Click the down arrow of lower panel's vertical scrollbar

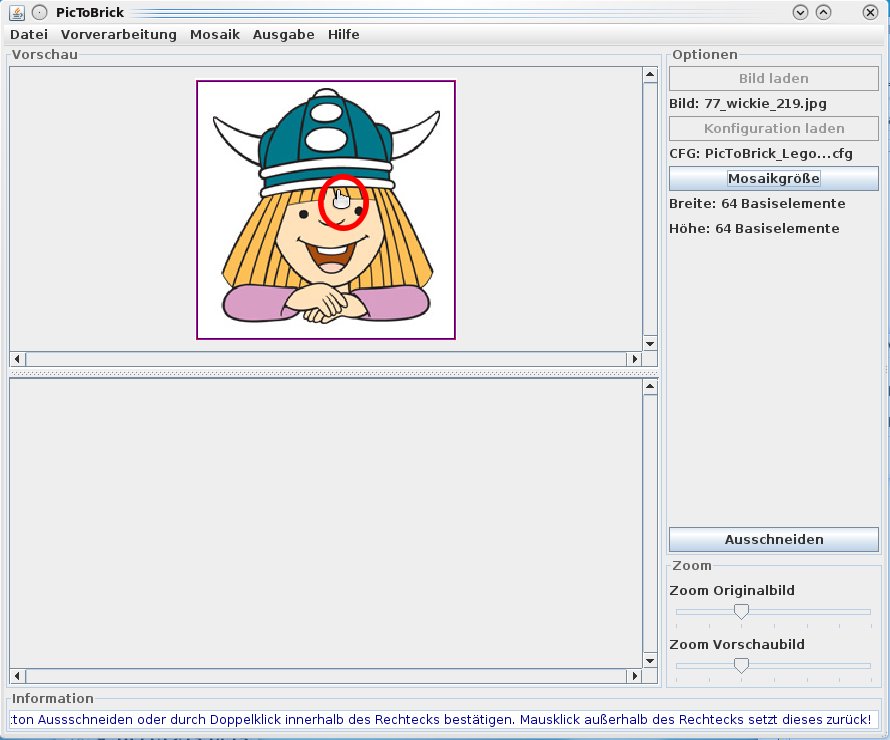pos(650,661)
